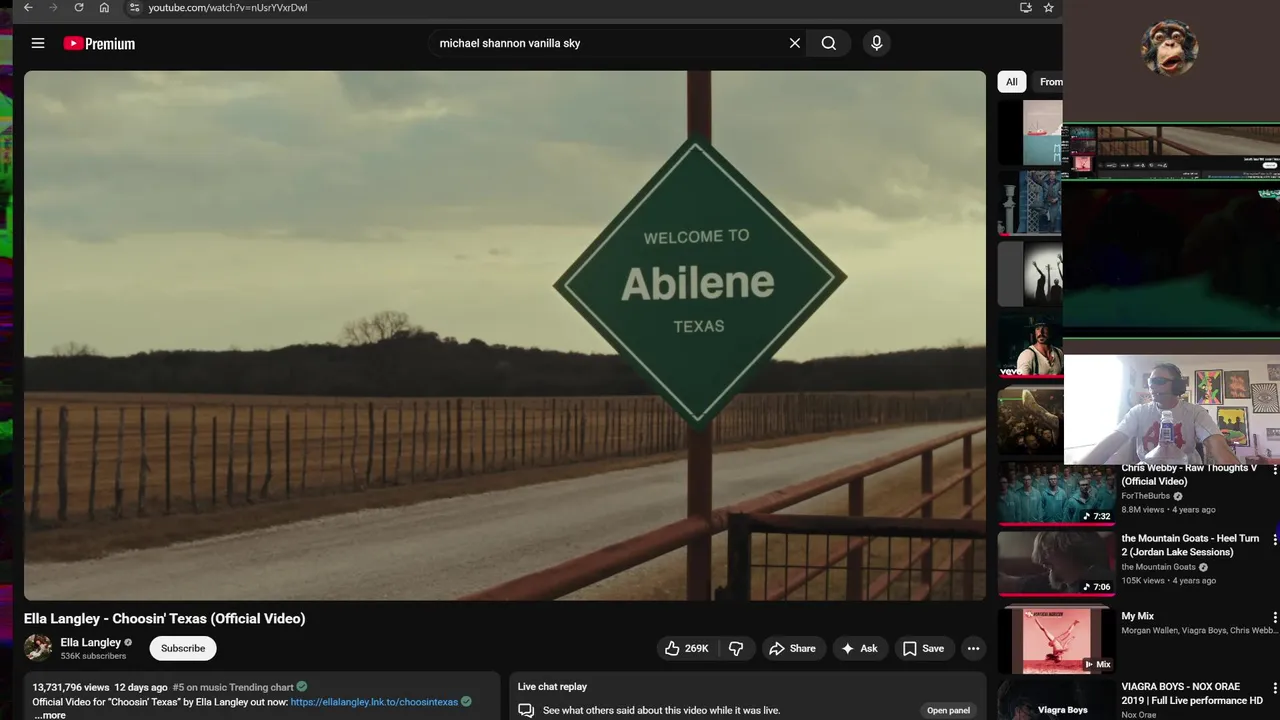Expand the description with ...more
The image size is (1280, 720).
[x=50, y=715]
